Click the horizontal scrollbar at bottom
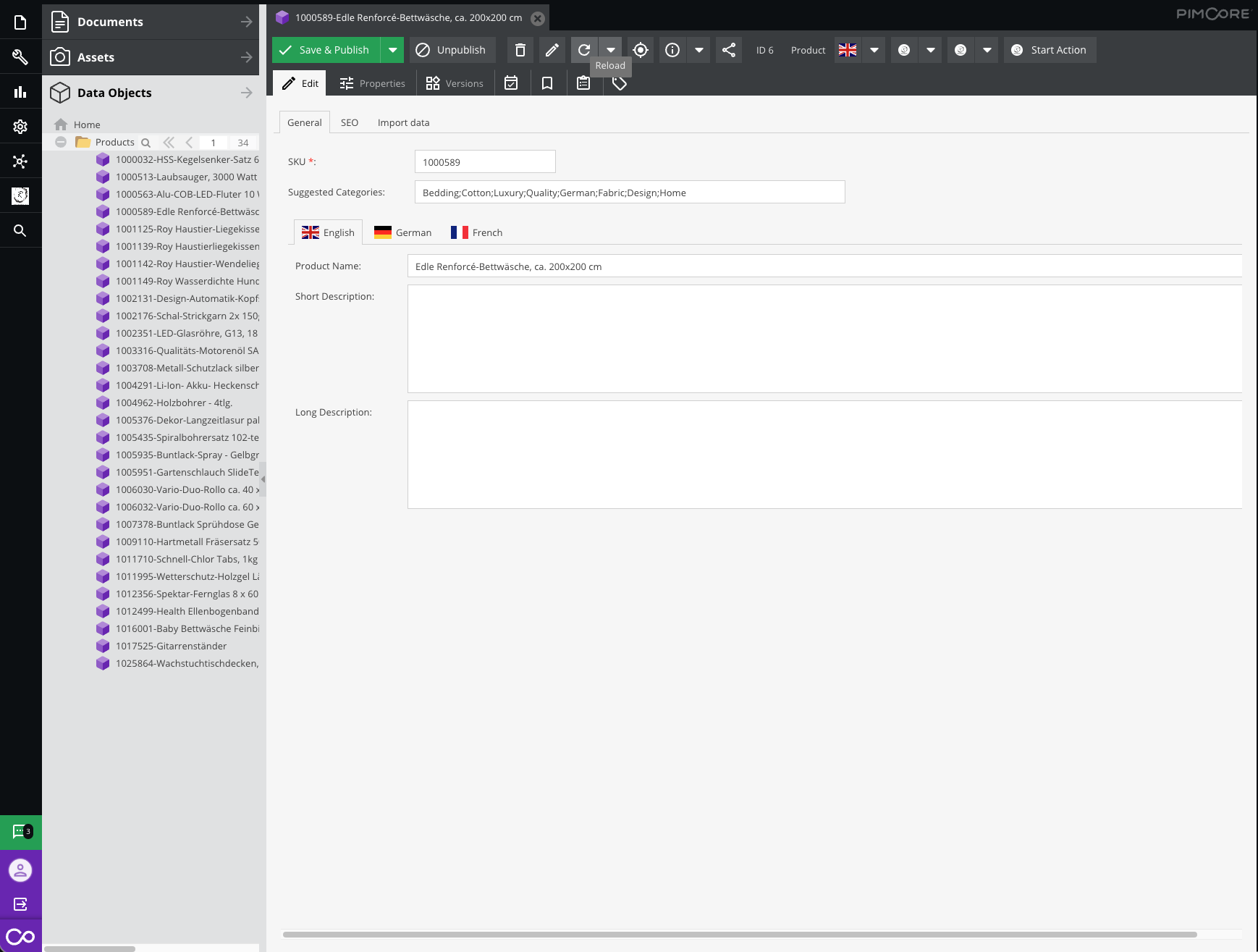Screen dimensions: 1258x952 (x=738, y=934)
